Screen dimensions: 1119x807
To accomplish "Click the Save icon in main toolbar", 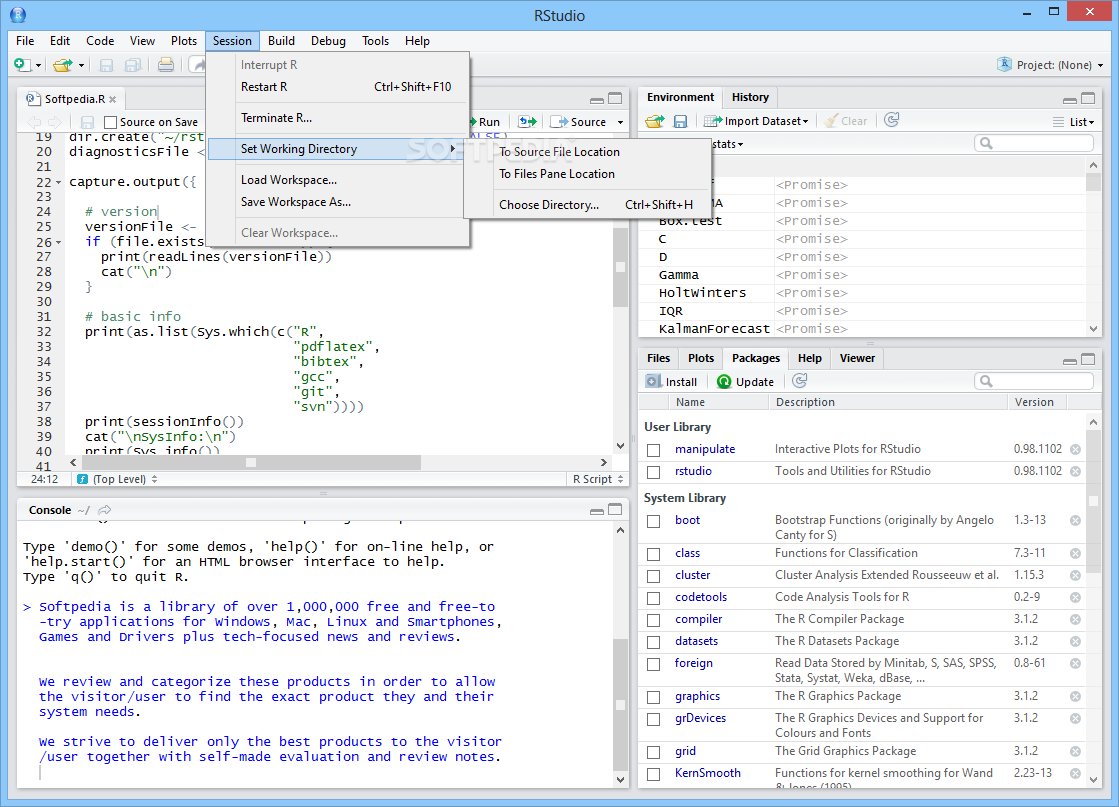I will tap(106, 65).
